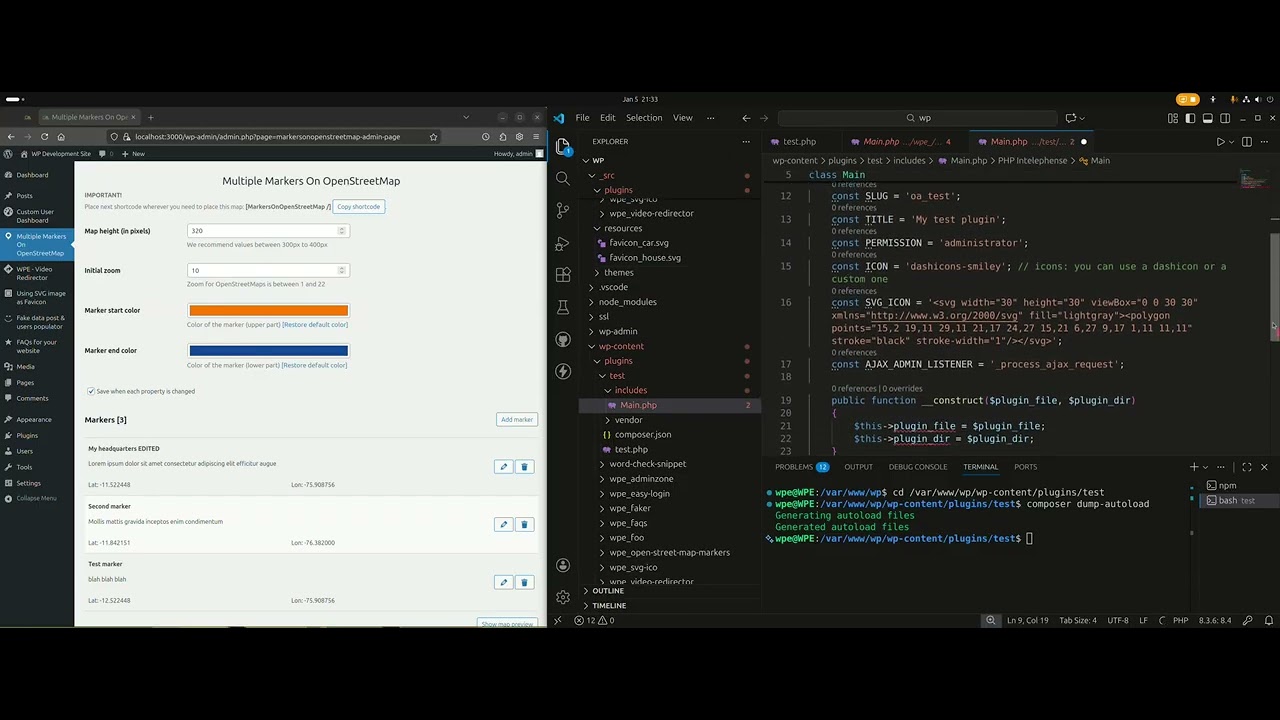Open VS Code Explorer view icon

coord(563,146)
